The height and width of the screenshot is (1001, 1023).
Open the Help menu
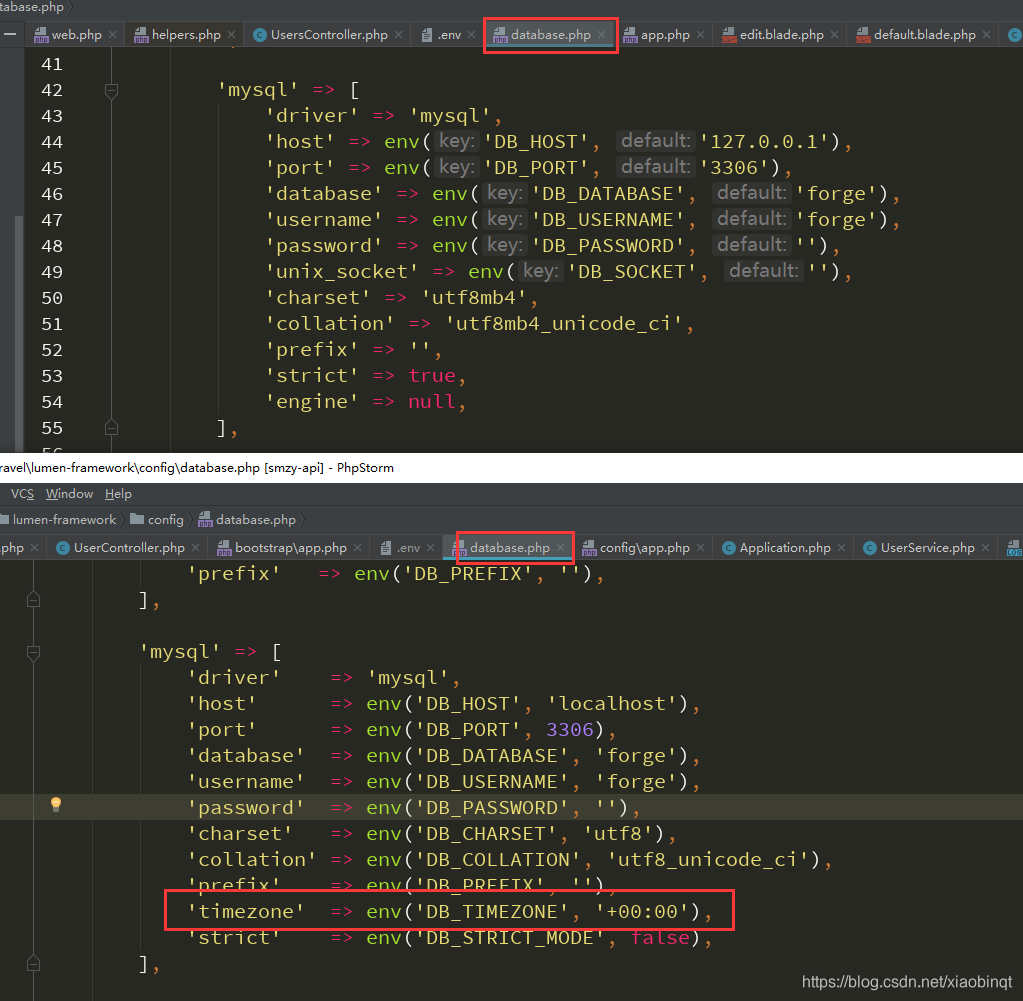point(118,494)
